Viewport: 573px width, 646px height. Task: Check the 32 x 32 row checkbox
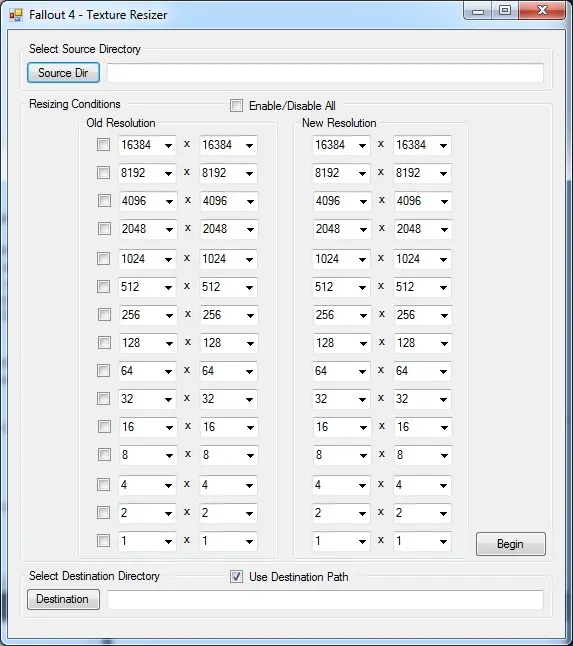[103, 399]
